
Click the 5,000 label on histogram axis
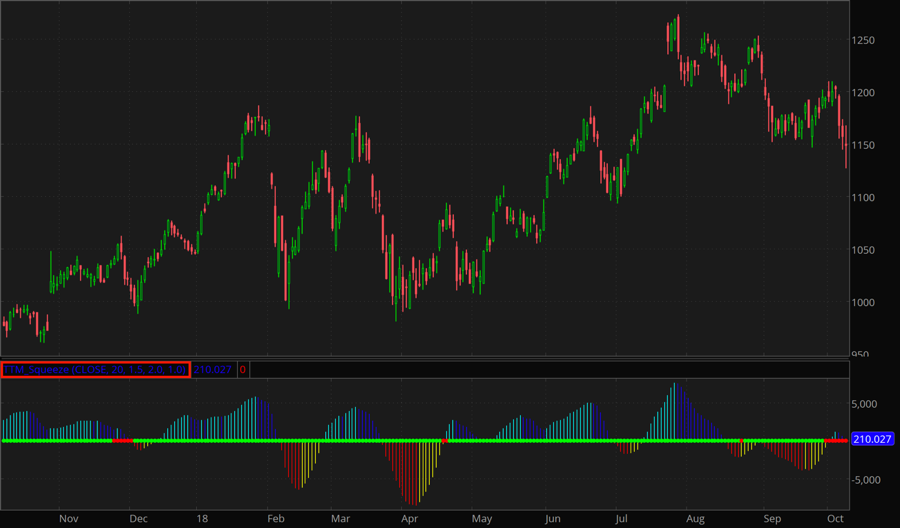pos(866,403)
